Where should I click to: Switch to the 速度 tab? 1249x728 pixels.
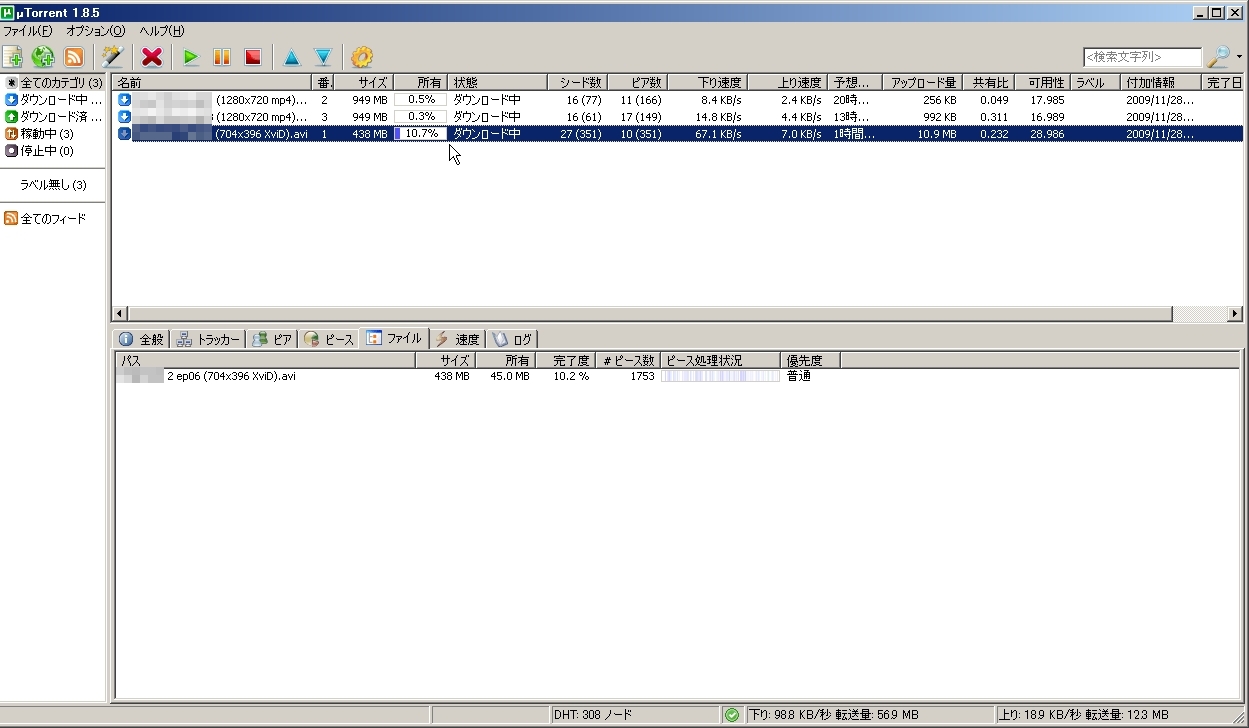point(458,339)
